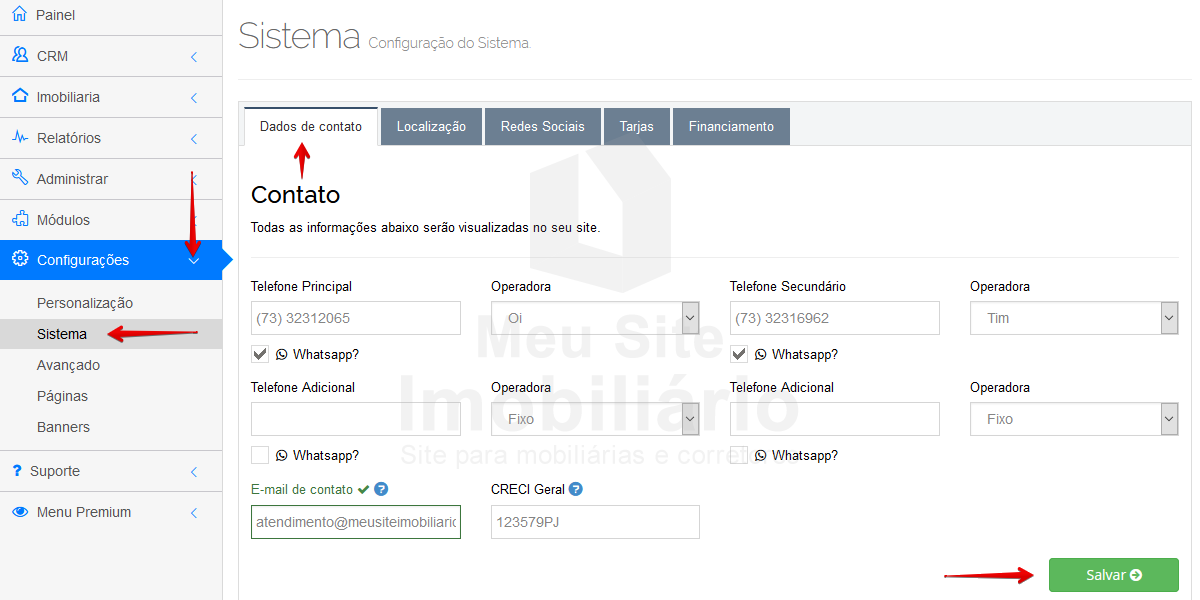Open Operadora dropdown showing Oi
Image resolution: width=1200 pixels, height=600 pixels.
595,318
